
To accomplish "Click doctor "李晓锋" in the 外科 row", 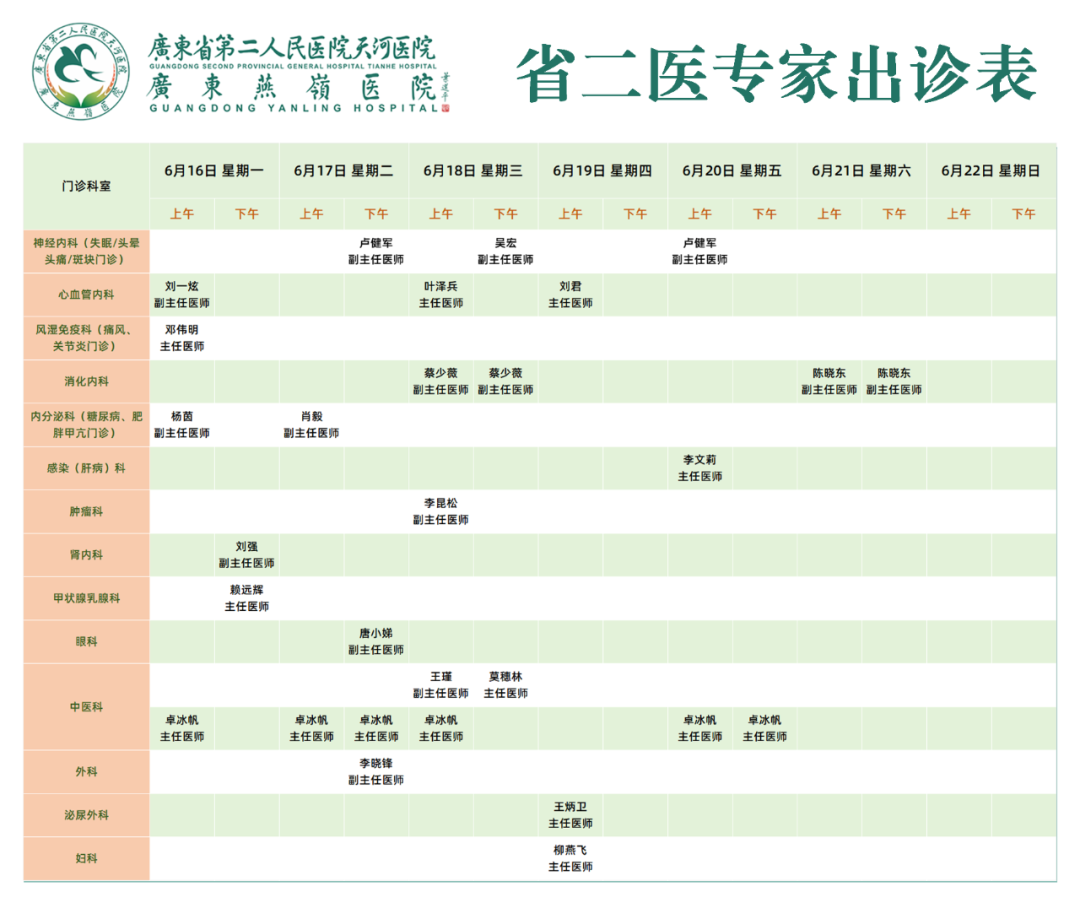I will pos(376,764).
